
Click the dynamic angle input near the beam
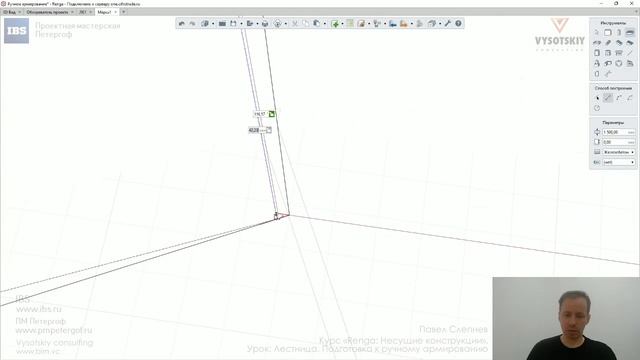point(260,114)
